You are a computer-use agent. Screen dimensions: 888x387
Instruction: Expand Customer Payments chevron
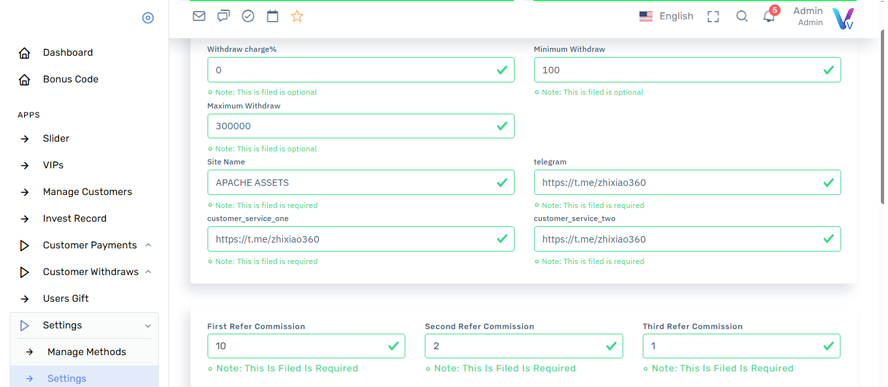(148, 245)
